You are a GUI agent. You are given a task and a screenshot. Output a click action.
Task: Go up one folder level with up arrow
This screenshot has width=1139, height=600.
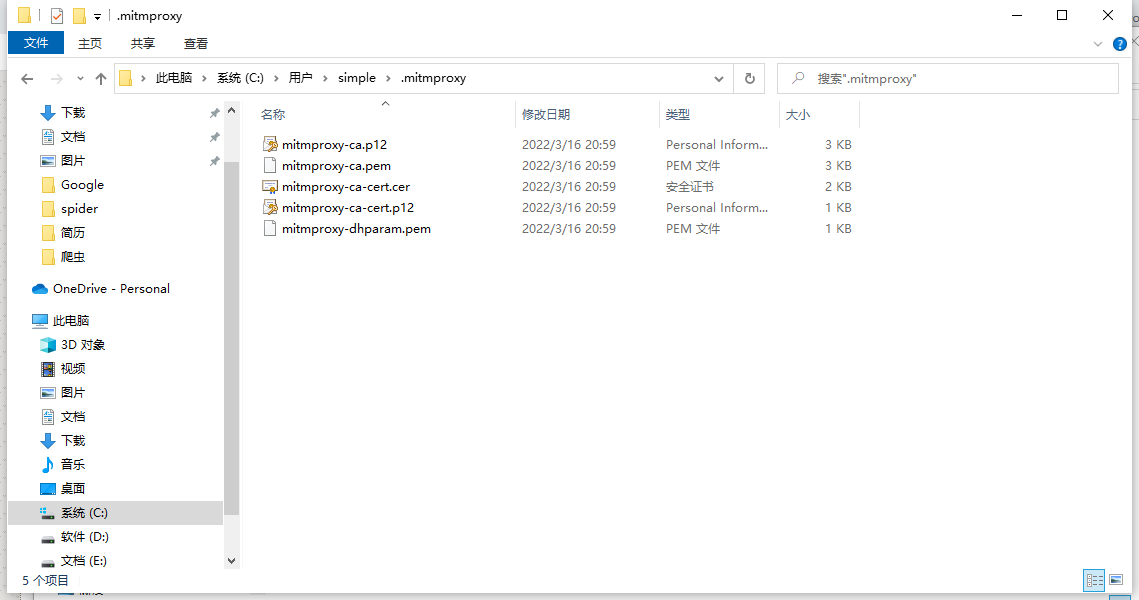[101, 78]
